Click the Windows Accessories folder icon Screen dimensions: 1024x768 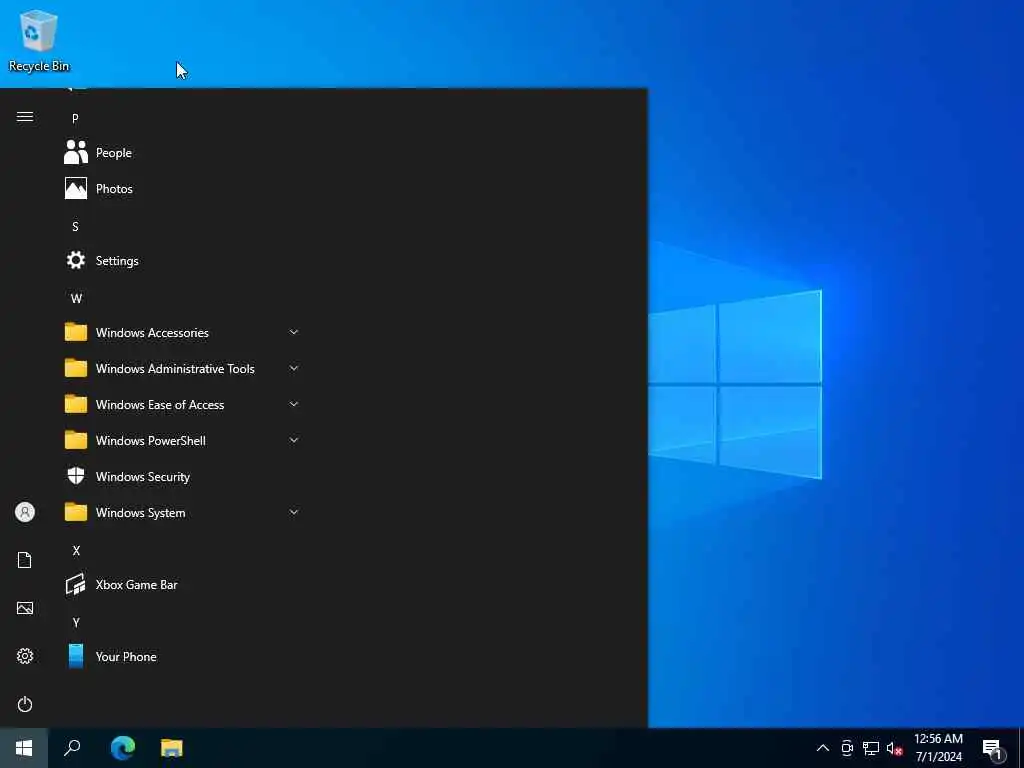[76, 332]
